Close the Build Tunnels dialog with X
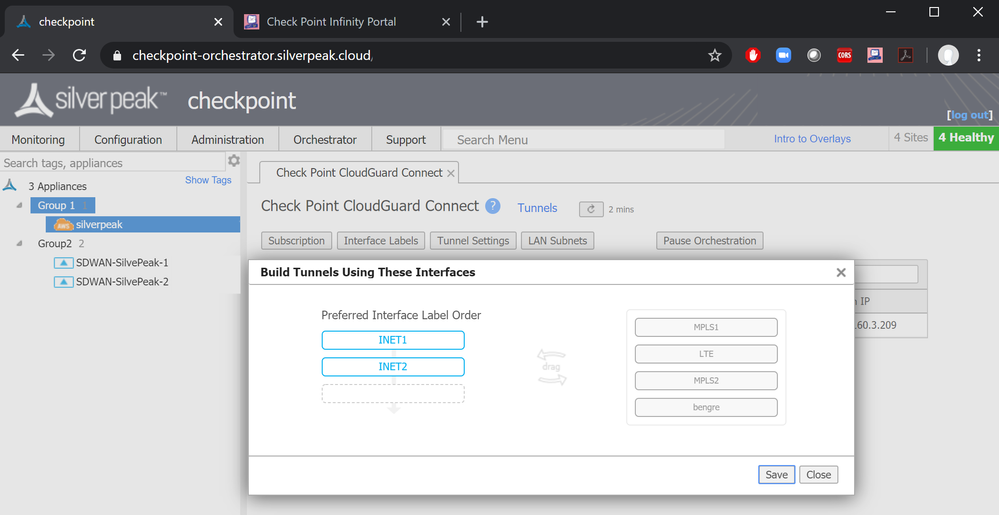Viewport: 999px width, 515px height. (841, 272)
